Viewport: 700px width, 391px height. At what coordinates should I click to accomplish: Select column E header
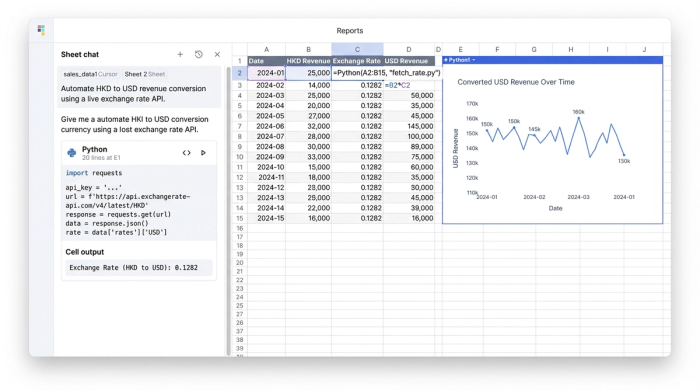[x=460, y=50]
